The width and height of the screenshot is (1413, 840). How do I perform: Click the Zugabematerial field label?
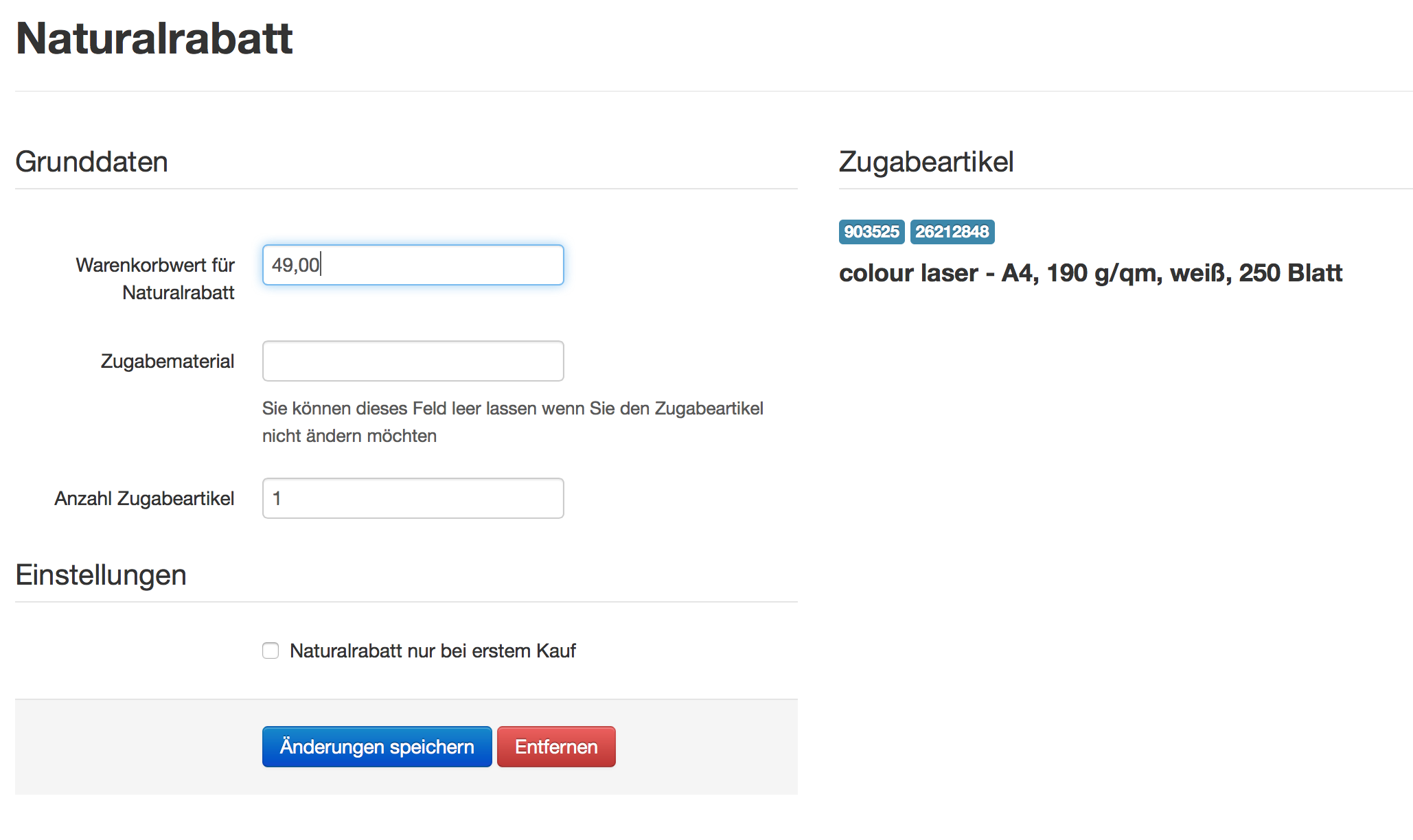point(168,361)
